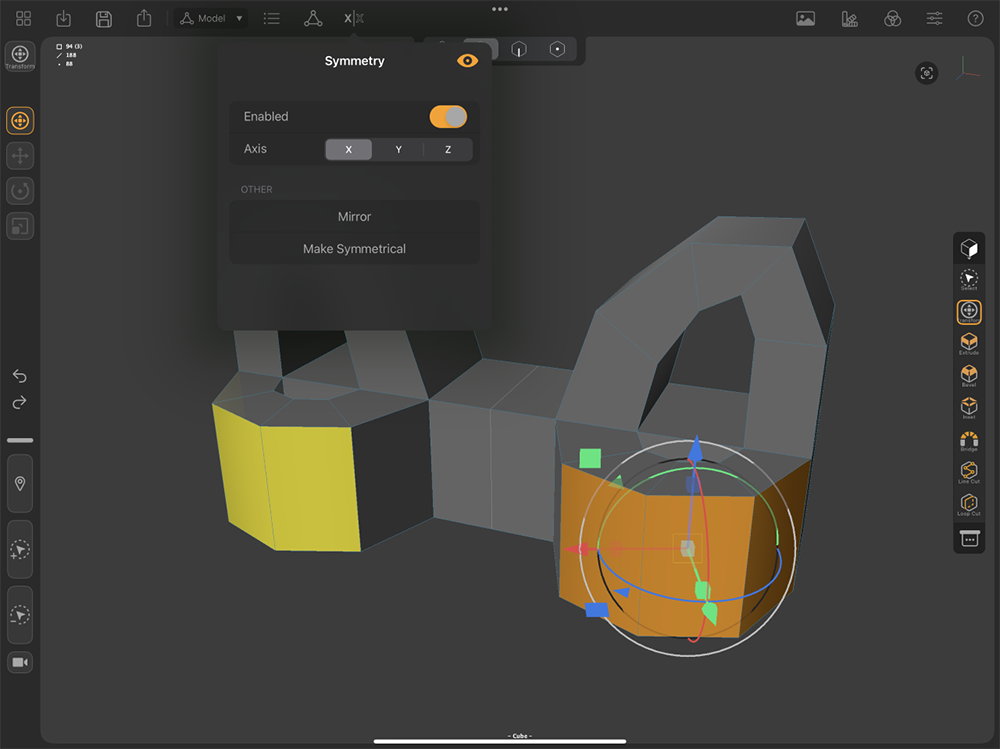Undo the last action
Screen dimensions: 1000x749
click(20, 376)
